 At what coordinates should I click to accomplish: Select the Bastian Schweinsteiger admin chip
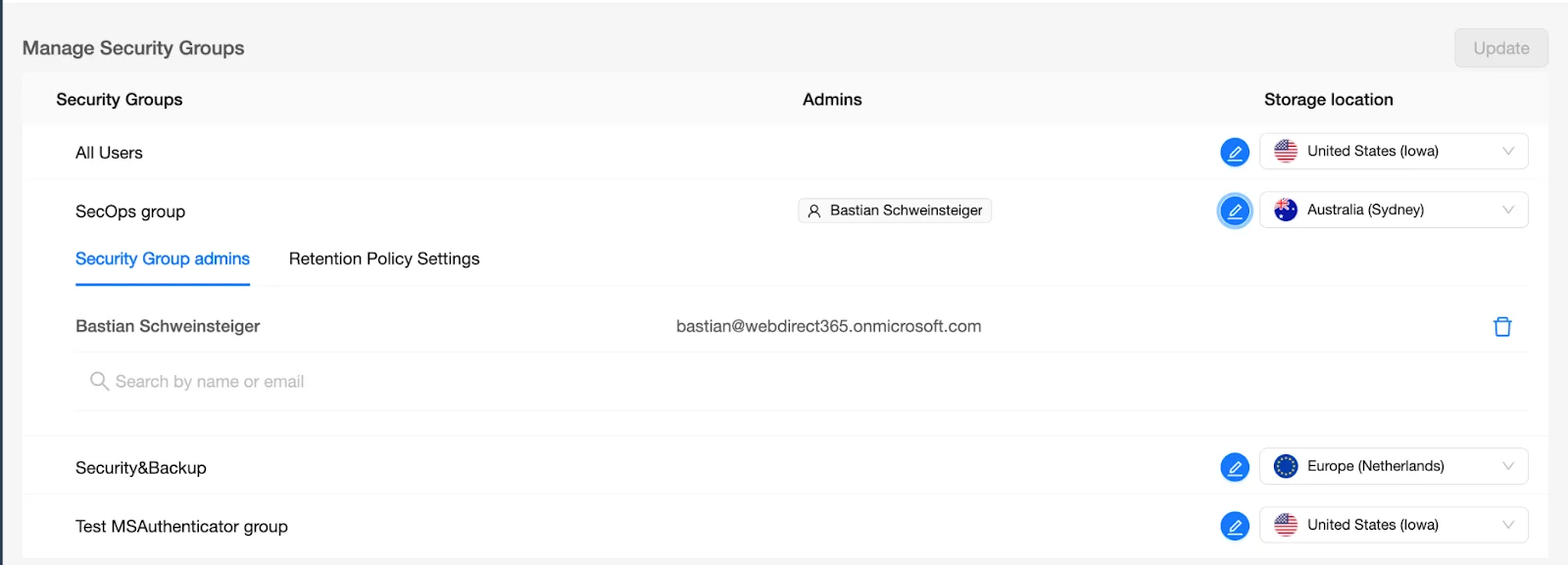894,210
